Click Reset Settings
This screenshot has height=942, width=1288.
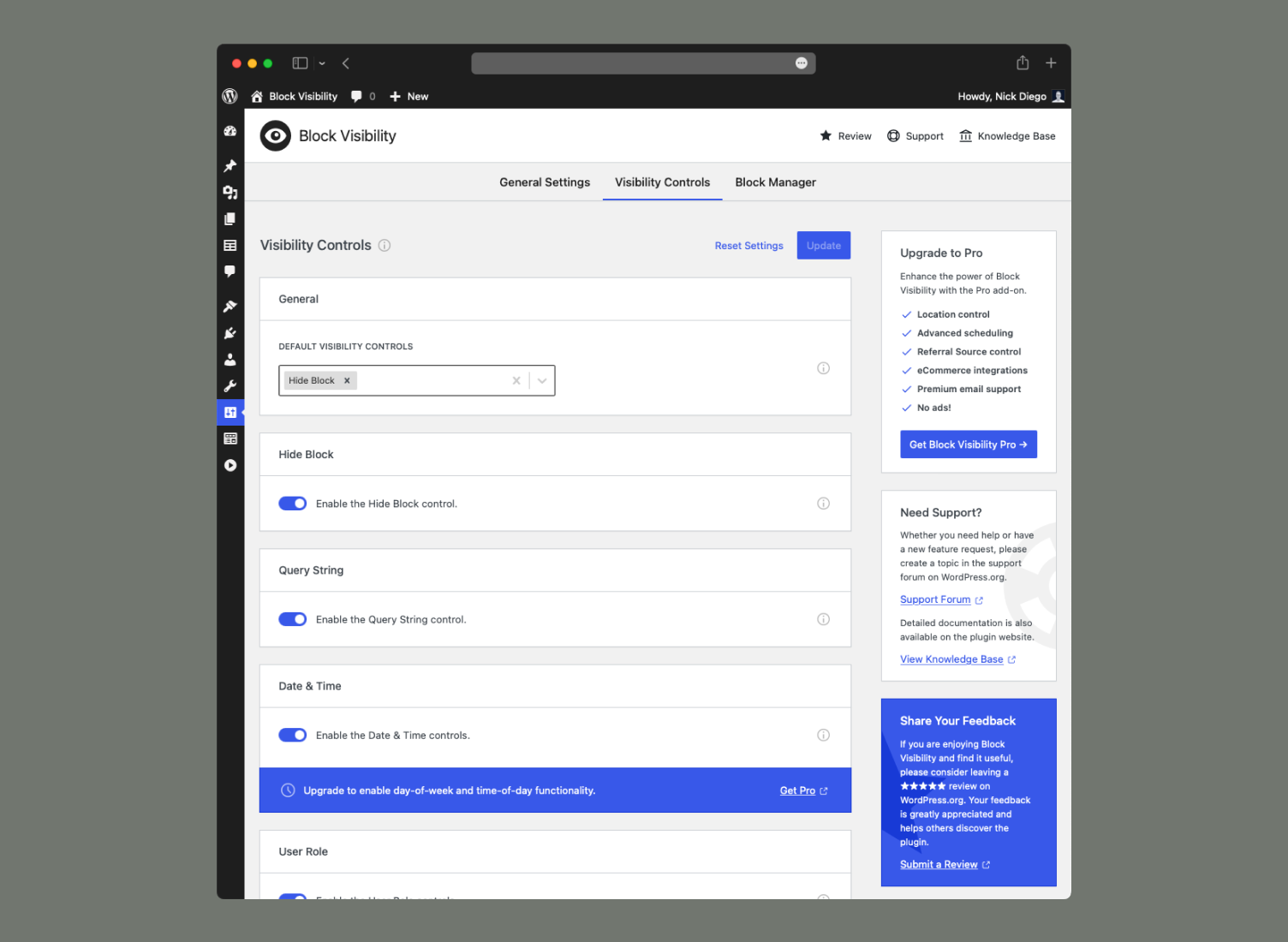point(749,246)
